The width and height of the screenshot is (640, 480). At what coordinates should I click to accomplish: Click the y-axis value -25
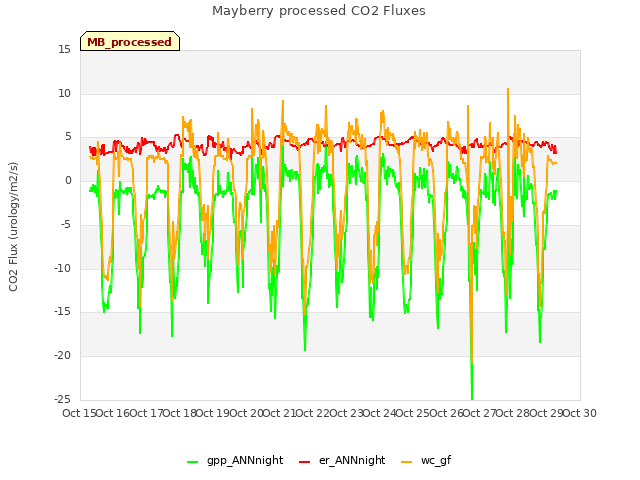click(x=62, y=399)
